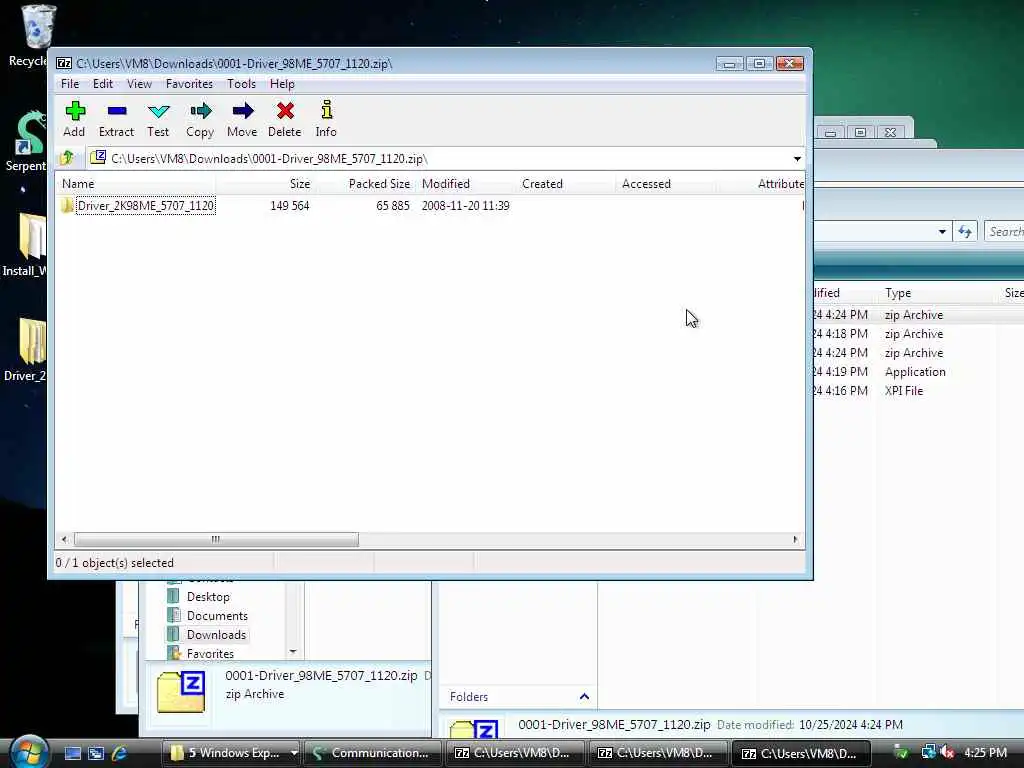The width and height of the screenshot is (1024, 768).
Task: Open the Windows Start orb
Action: 28,752
